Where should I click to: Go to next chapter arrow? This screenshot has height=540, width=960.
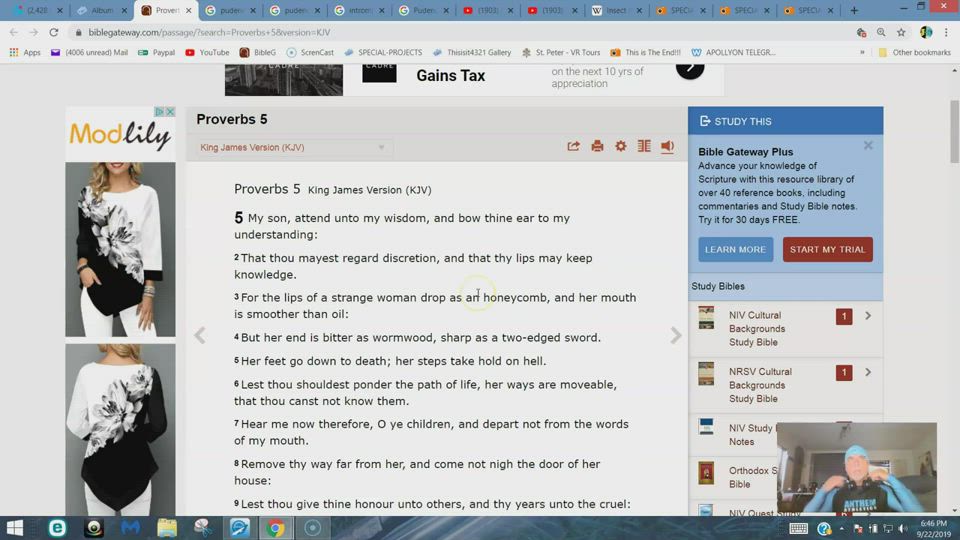[x=676, y=336]
